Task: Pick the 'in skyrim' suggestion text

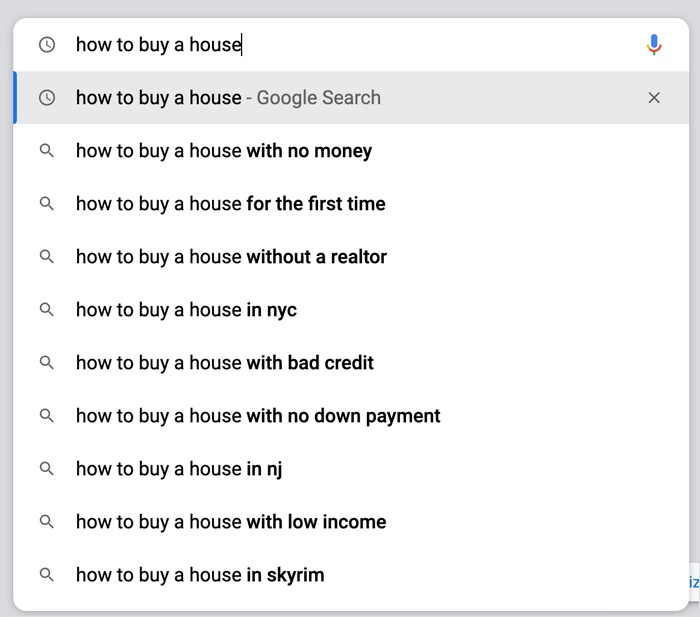Action: click(x=200, y=575)
